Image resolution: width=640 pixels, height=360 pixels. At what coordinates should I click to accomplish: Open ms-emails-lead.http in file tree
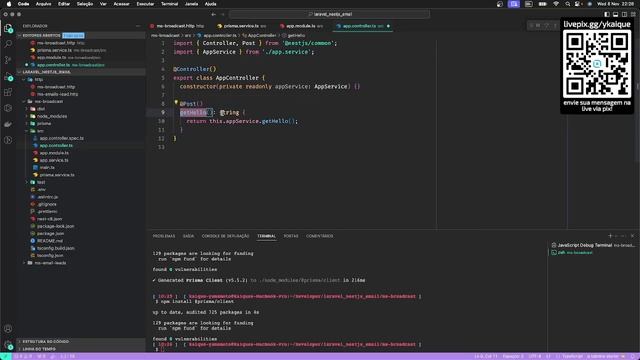tap(57, 94)
